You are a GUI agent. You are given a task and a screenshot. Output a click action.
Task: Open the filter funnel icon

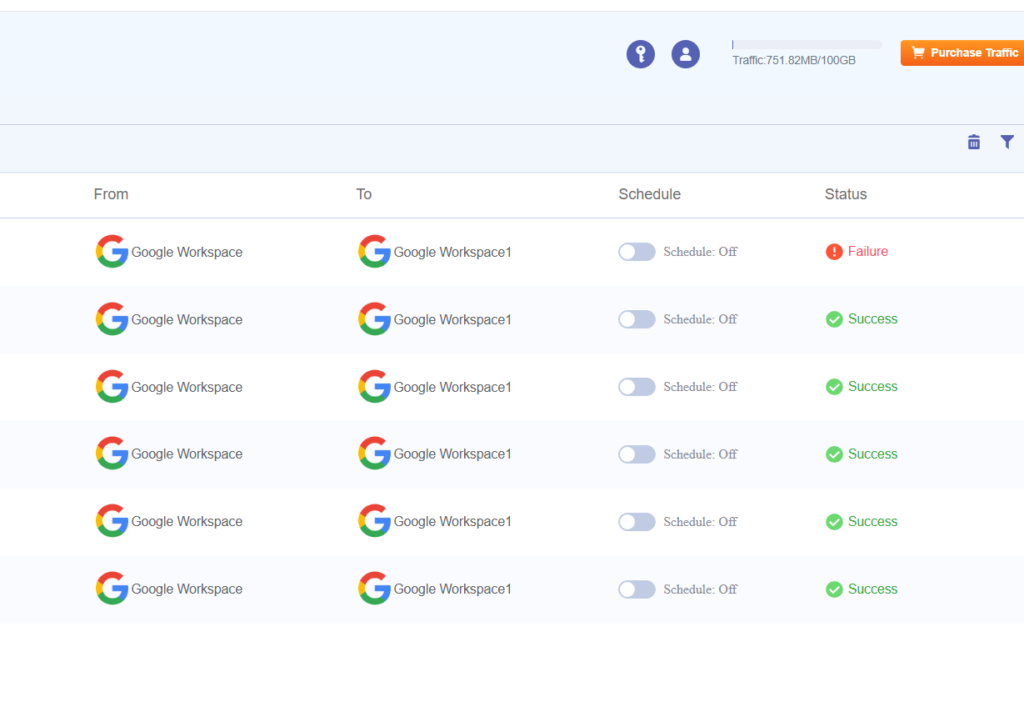pyautogui.click(x=1007, y=142)
